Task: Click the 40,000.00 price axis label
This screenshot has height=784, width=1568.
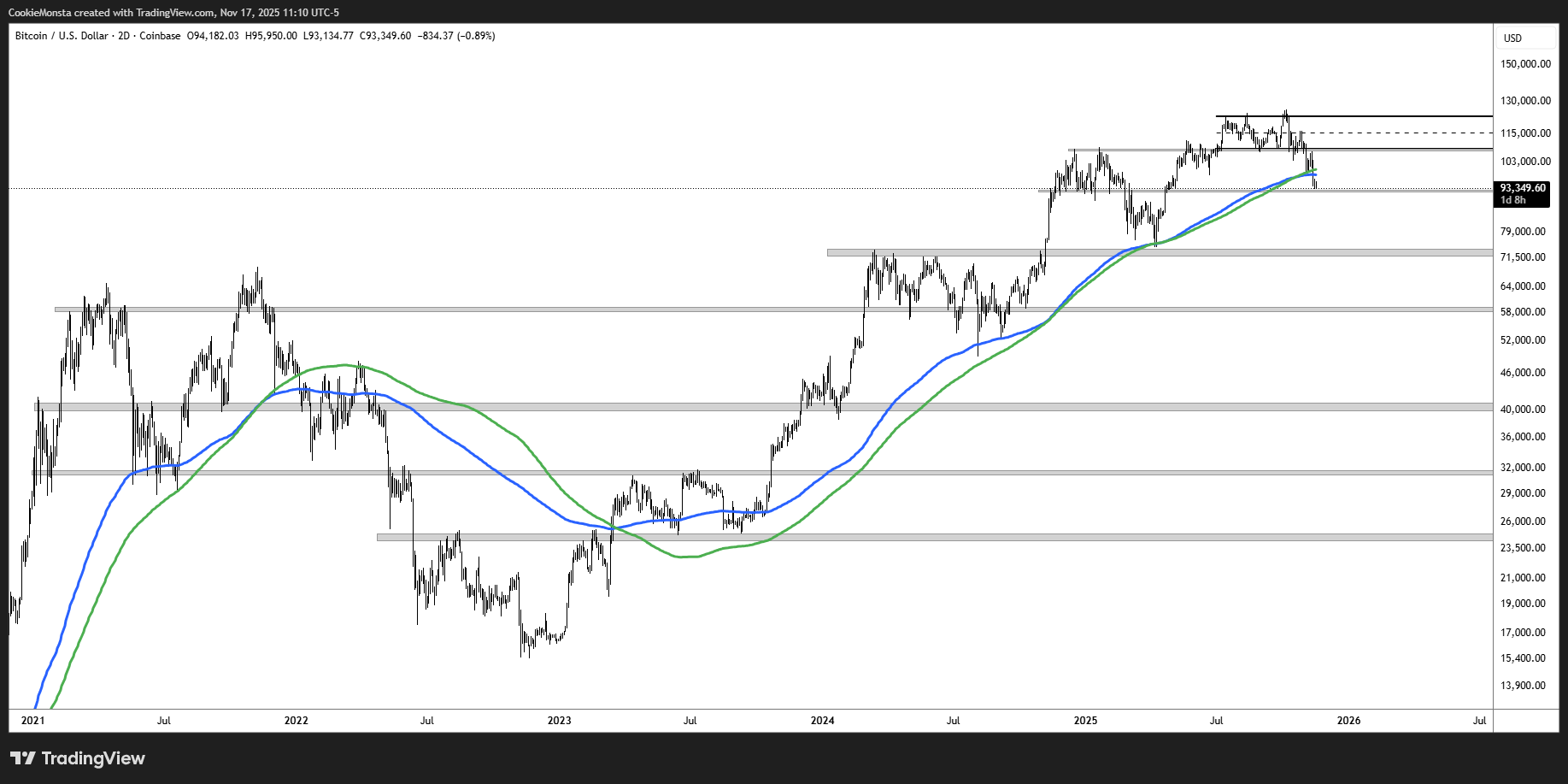Action: 1523,410
